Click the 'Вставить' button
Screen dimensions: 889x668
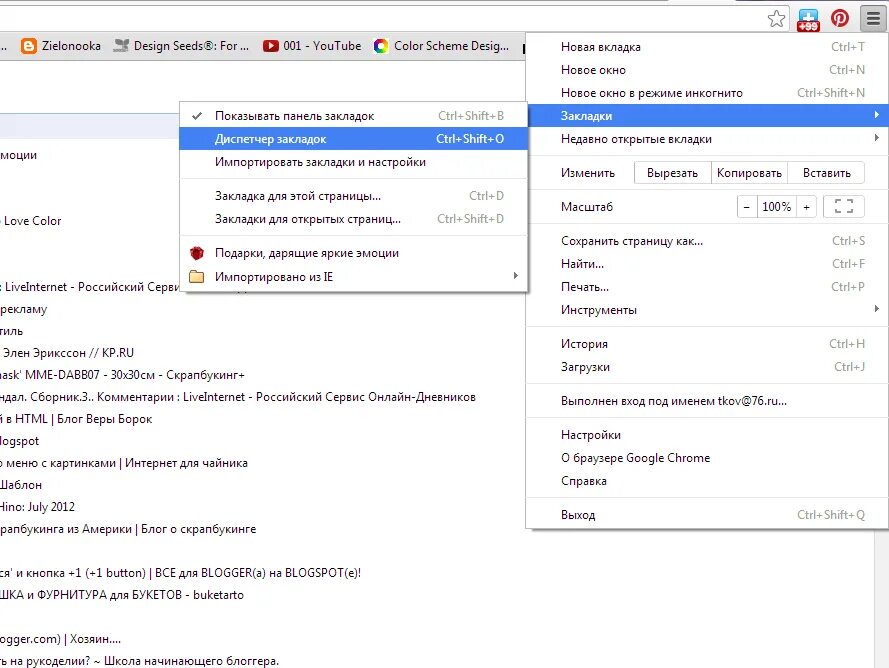[827, 173]
